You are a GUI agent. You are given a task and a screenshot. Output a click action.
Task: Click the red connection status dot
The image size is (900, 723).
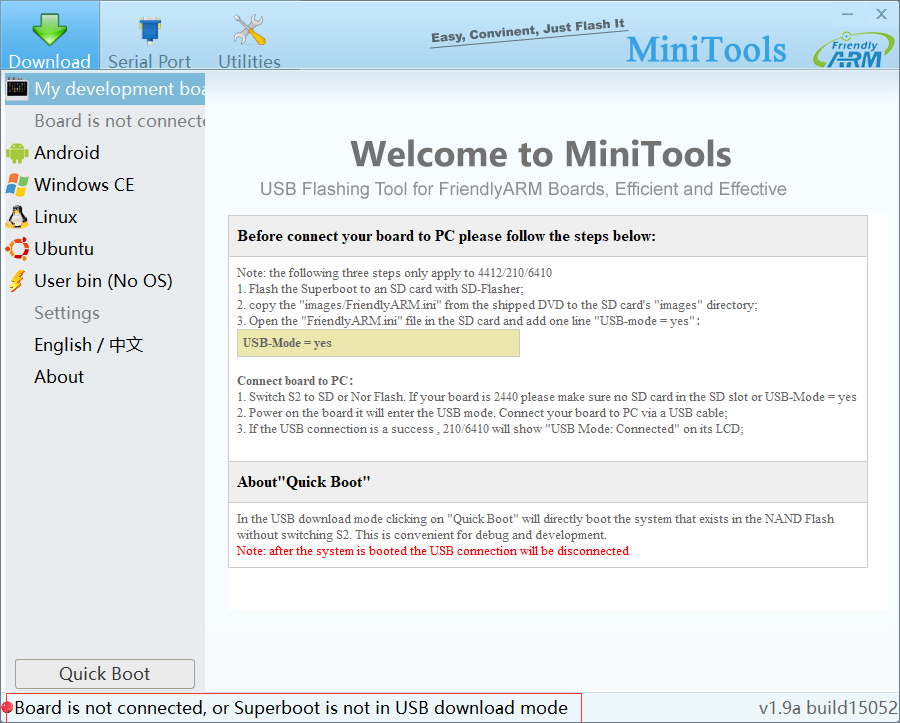pyautogui.click(x=8, y=707)
